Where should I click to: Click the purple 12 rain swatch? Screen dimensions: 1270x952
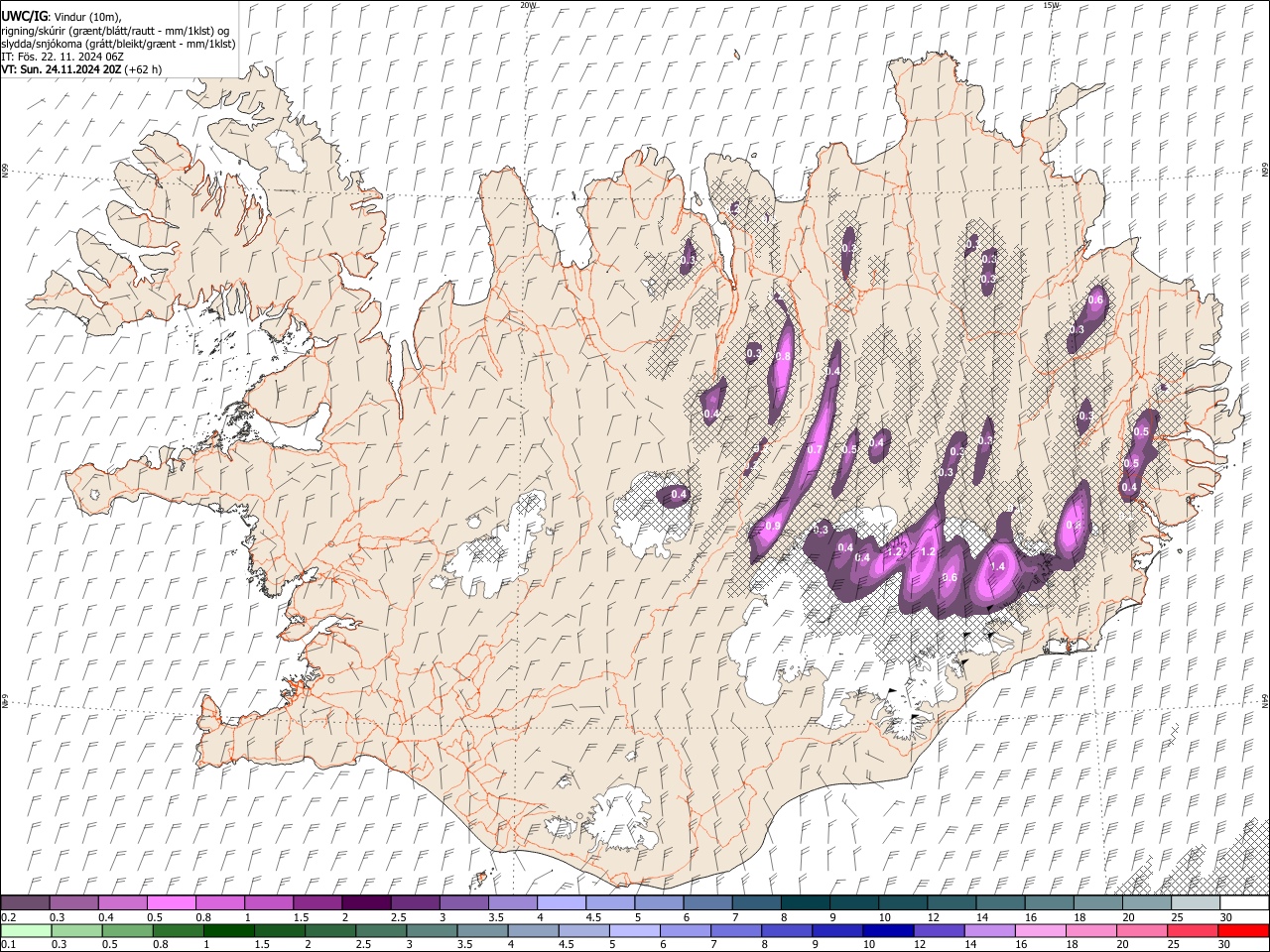coord(939,931)
